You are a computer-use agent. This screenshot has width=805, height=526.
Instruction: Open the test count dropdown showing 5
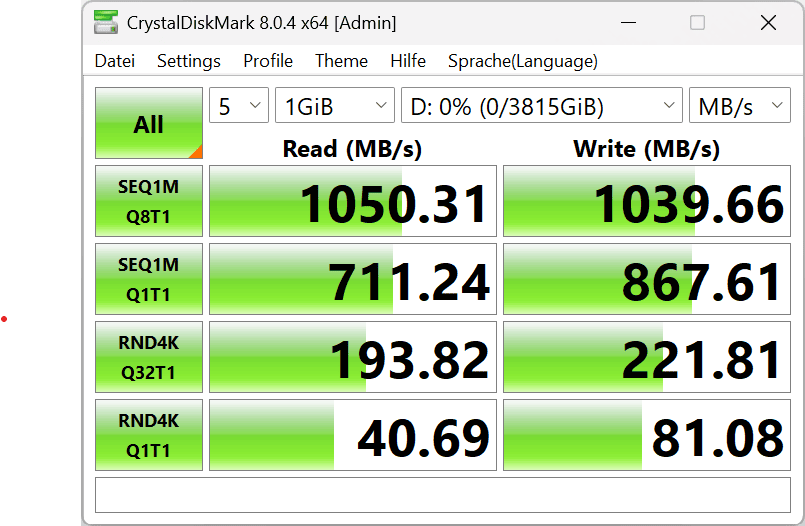(238, 106)
